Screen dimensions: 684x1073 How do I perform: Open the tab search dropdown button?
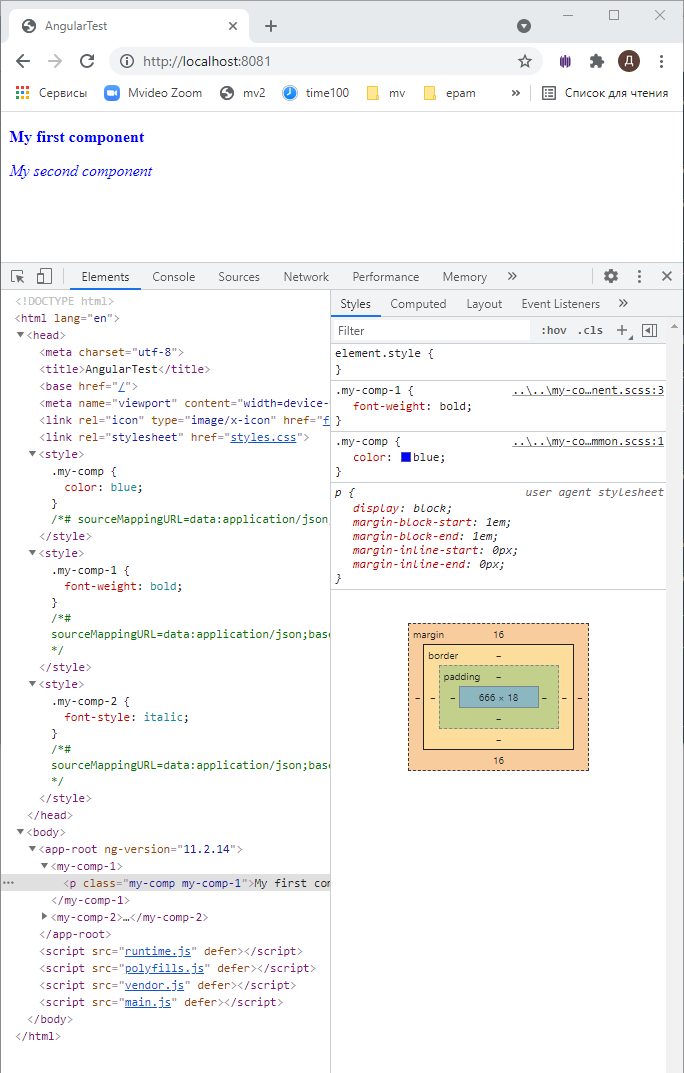(x=524, y=26)
